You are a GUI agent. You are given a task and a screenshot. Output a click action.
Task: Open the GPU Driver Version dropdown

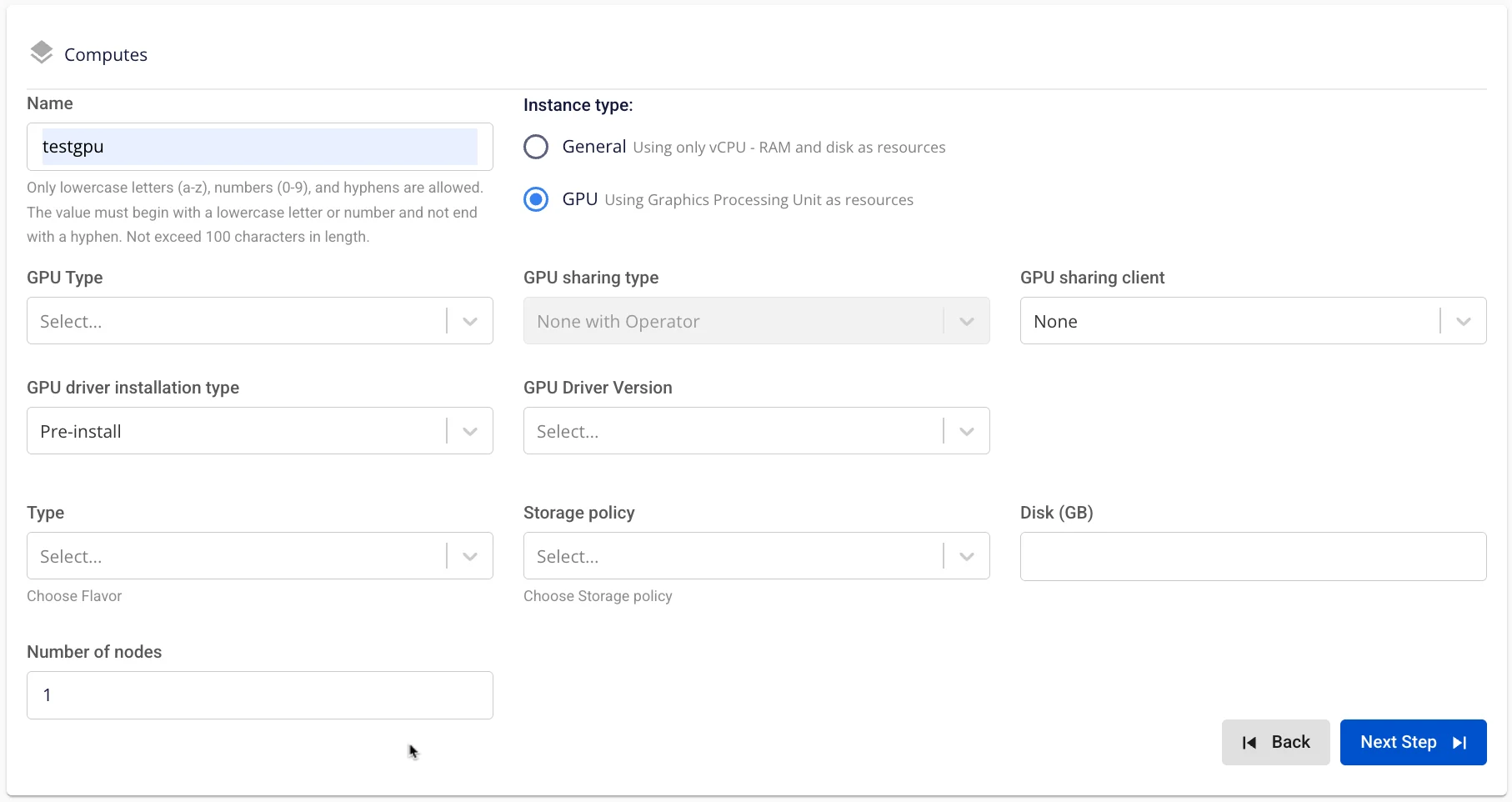(x=757, y=431)
